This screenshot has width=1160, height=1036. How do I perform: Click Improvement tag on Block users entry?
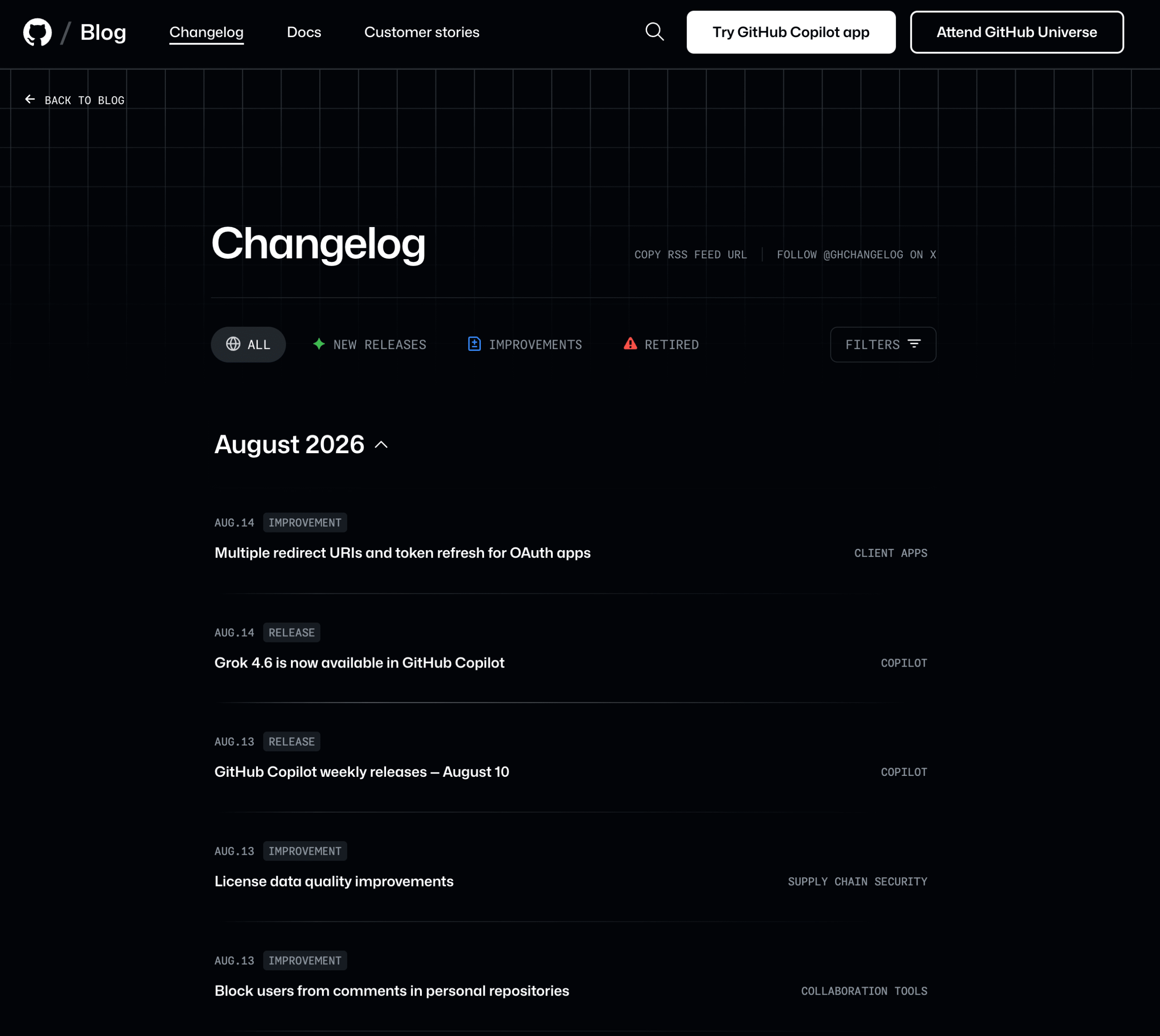(304, 960)
